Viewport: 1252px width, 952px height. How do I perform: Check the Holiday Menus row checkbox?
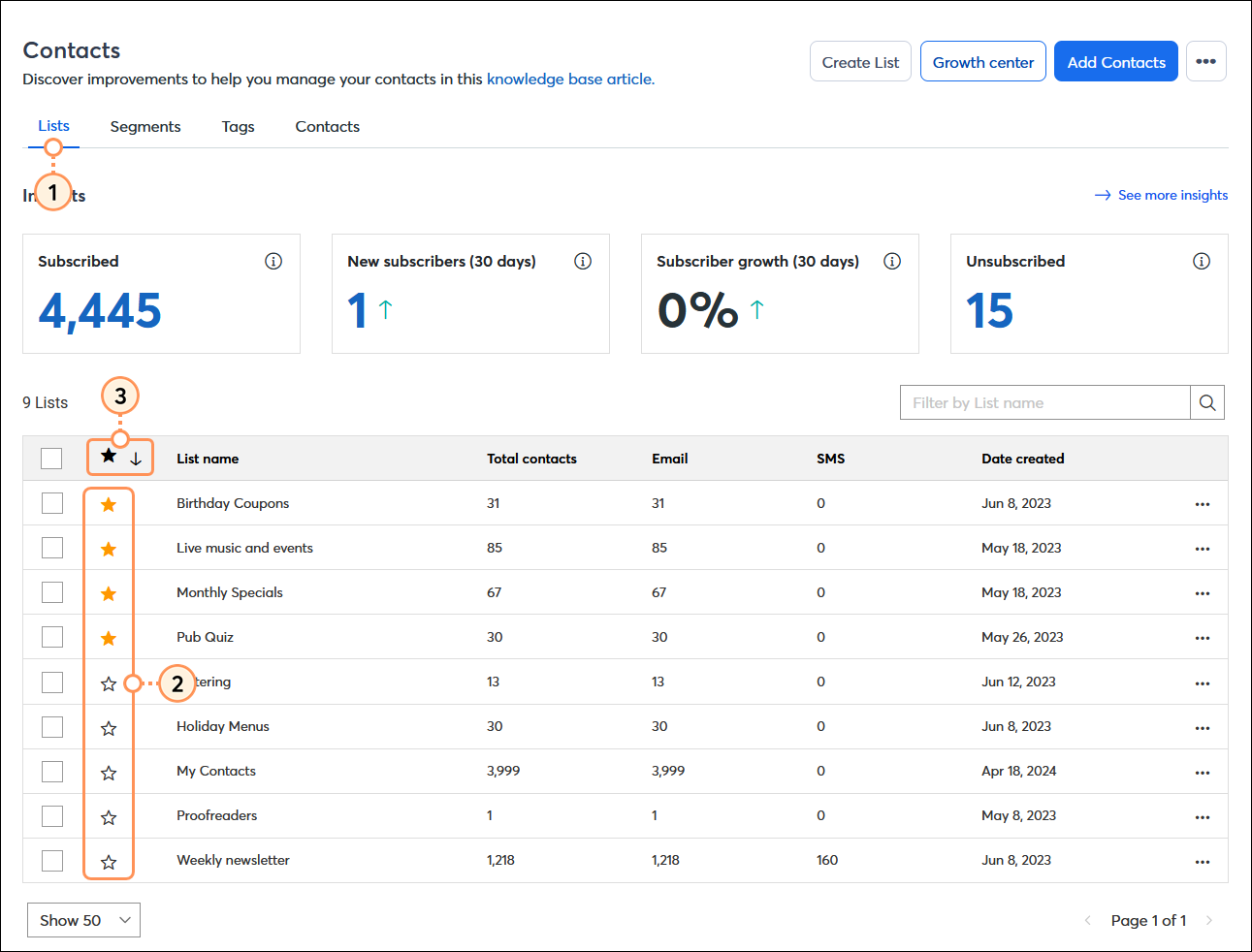point(52,727)
